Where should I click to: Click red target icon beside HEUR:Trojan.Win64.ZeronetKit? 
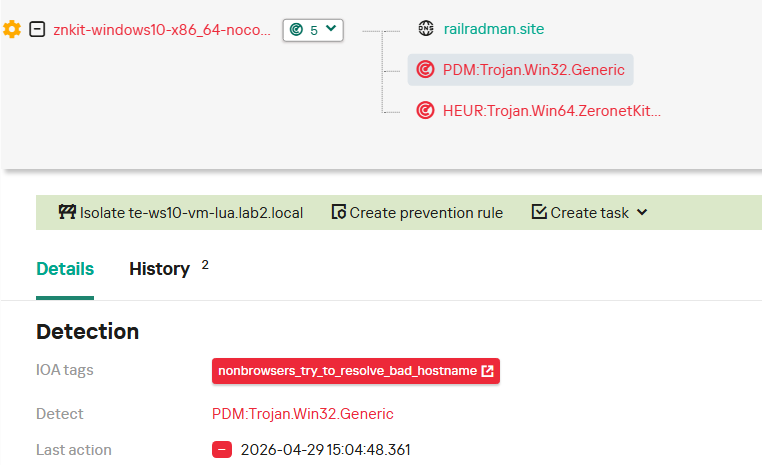425,110
